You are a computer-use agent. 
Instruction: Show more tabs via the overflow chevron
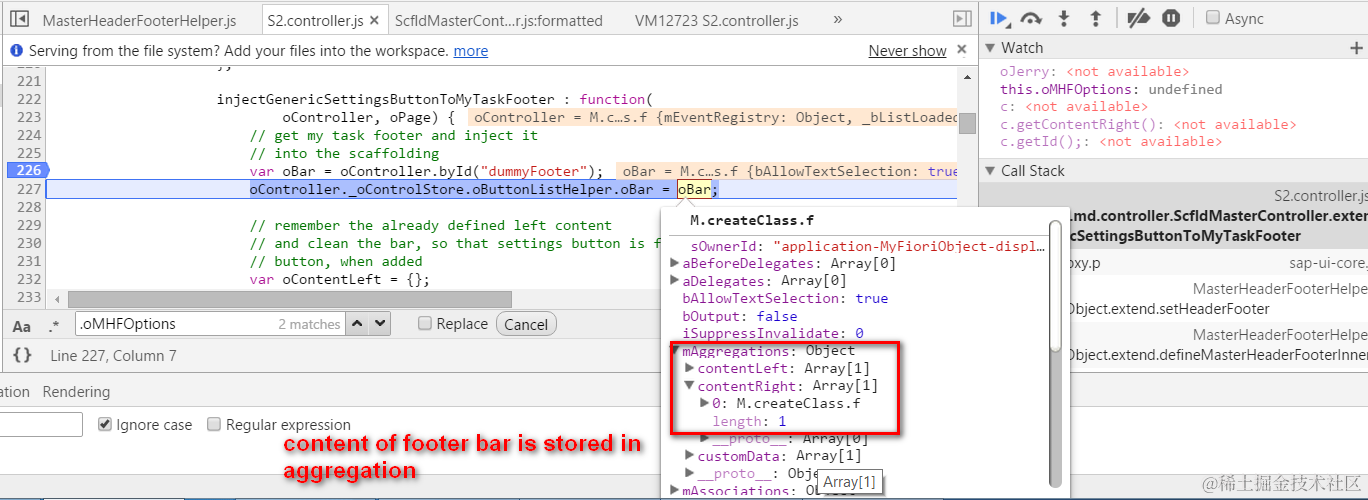pyautogui.click(x=837, y=19)
